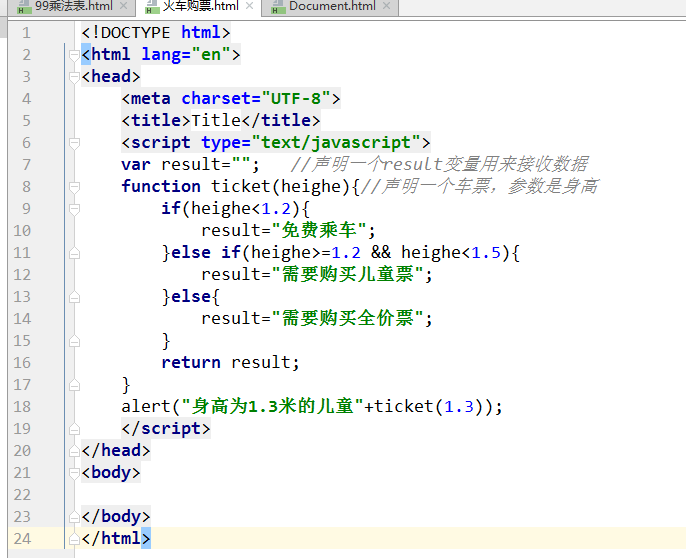
Task: Click line number 22 in the gutter
Action: [22, 495]
